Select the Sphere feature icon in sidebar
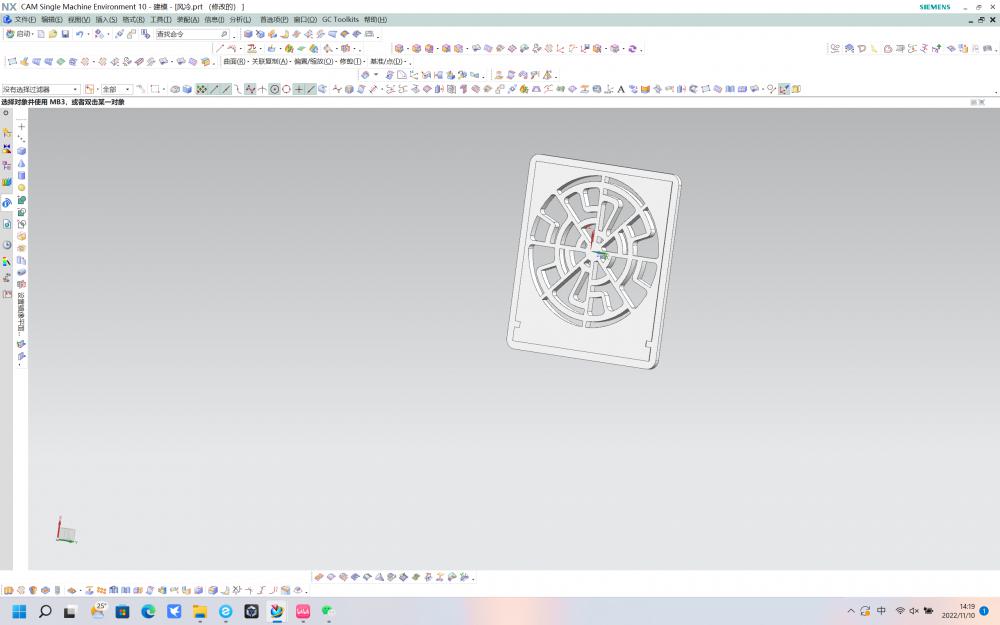The image size is (1000, 625). [x=21, y=188]
